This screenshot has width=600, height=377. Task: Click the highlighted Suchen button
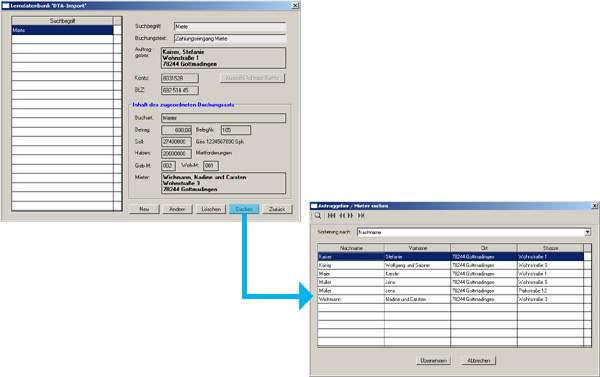point(244,209)
